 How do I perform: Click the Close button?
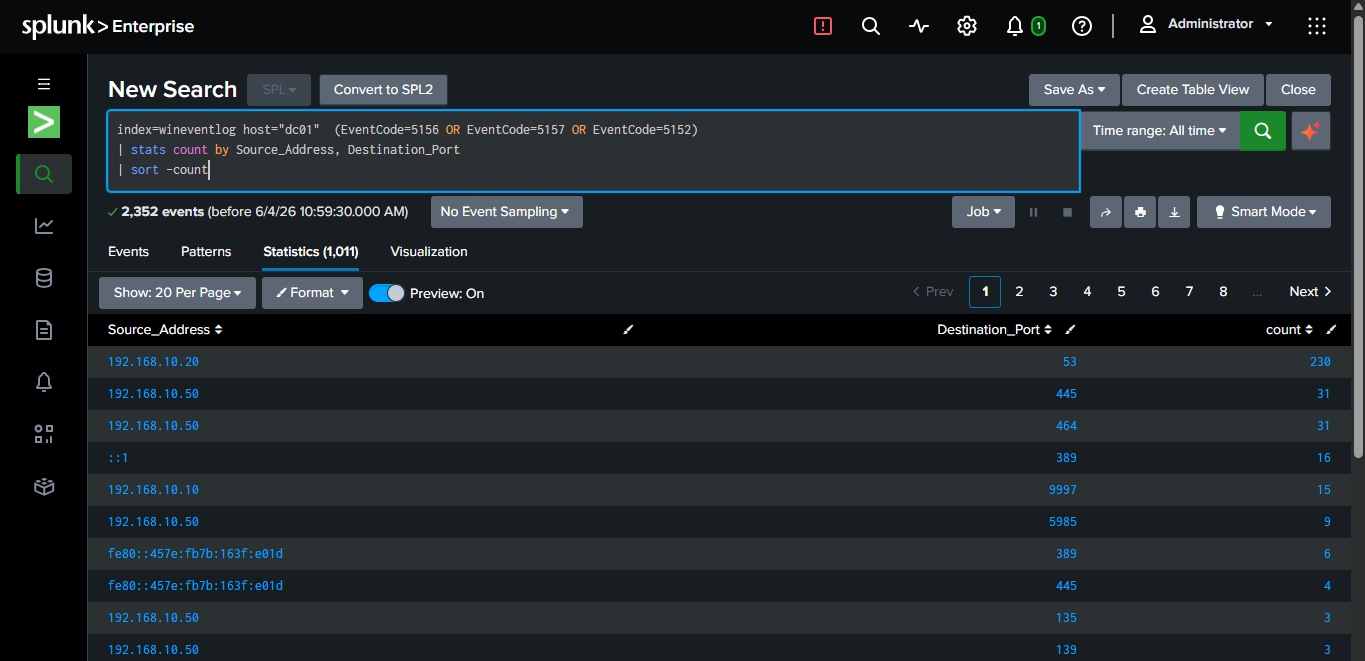[x=1298, y=89]
